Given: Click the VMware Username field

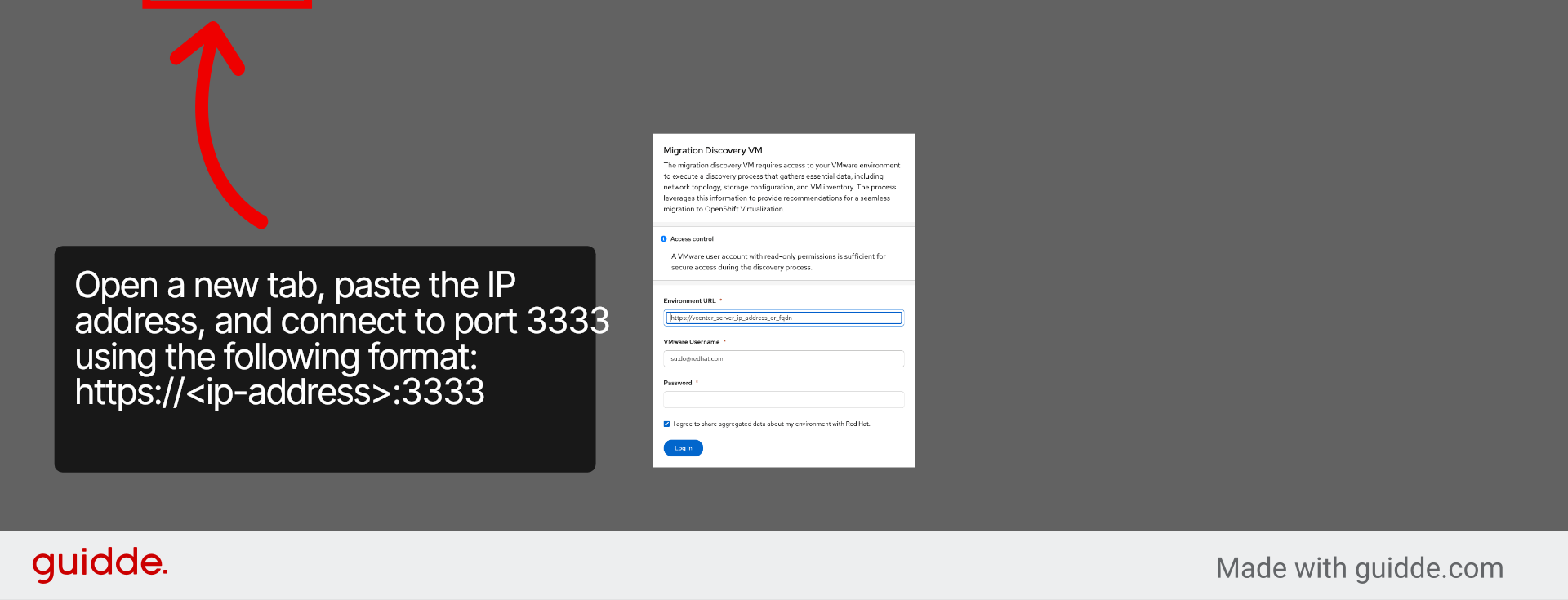Looking at the screenshot, I should point(784,358).
